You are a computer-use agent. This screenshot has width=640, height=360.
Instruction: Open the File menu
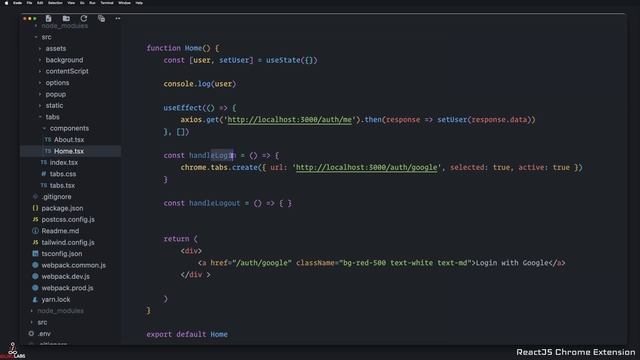pyautogui.click(x=29, y=3)
